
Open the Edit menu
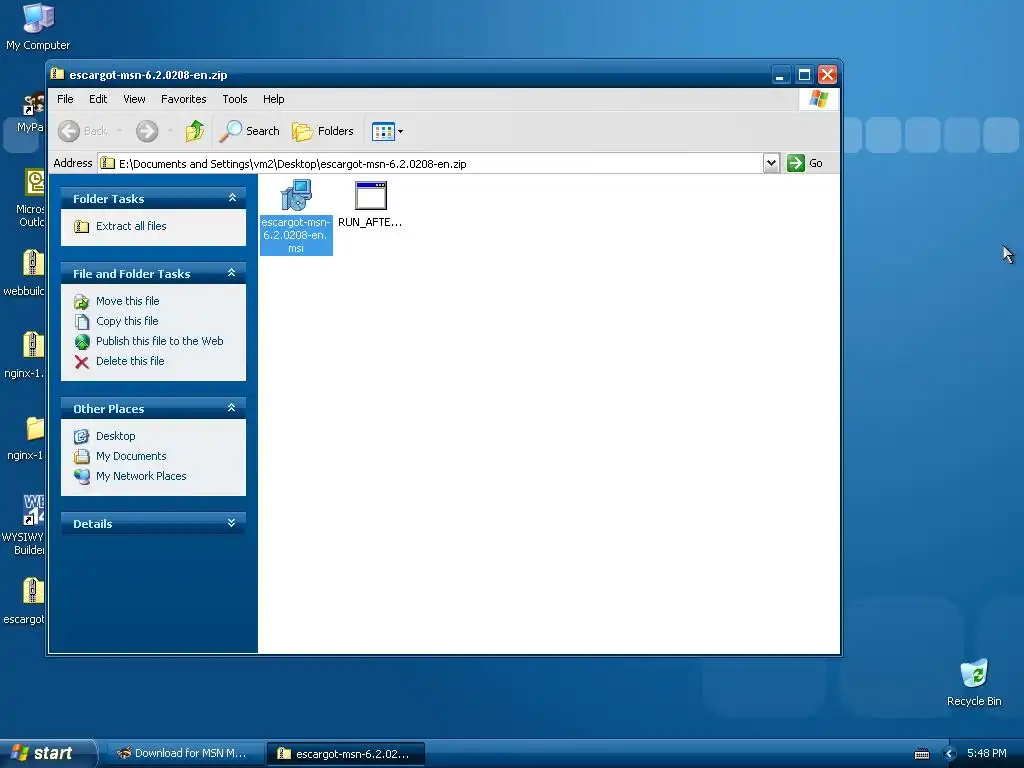(x=98, y=99)
